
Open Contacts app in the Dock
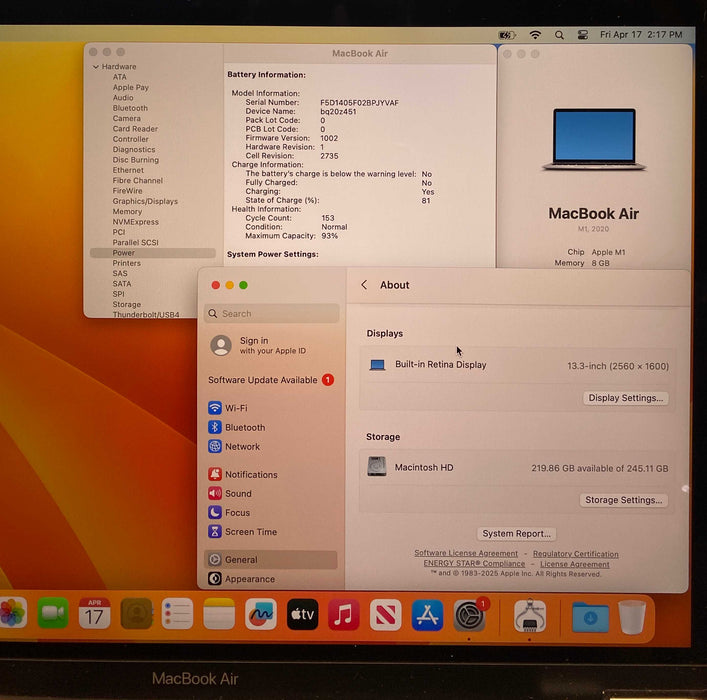137,613
